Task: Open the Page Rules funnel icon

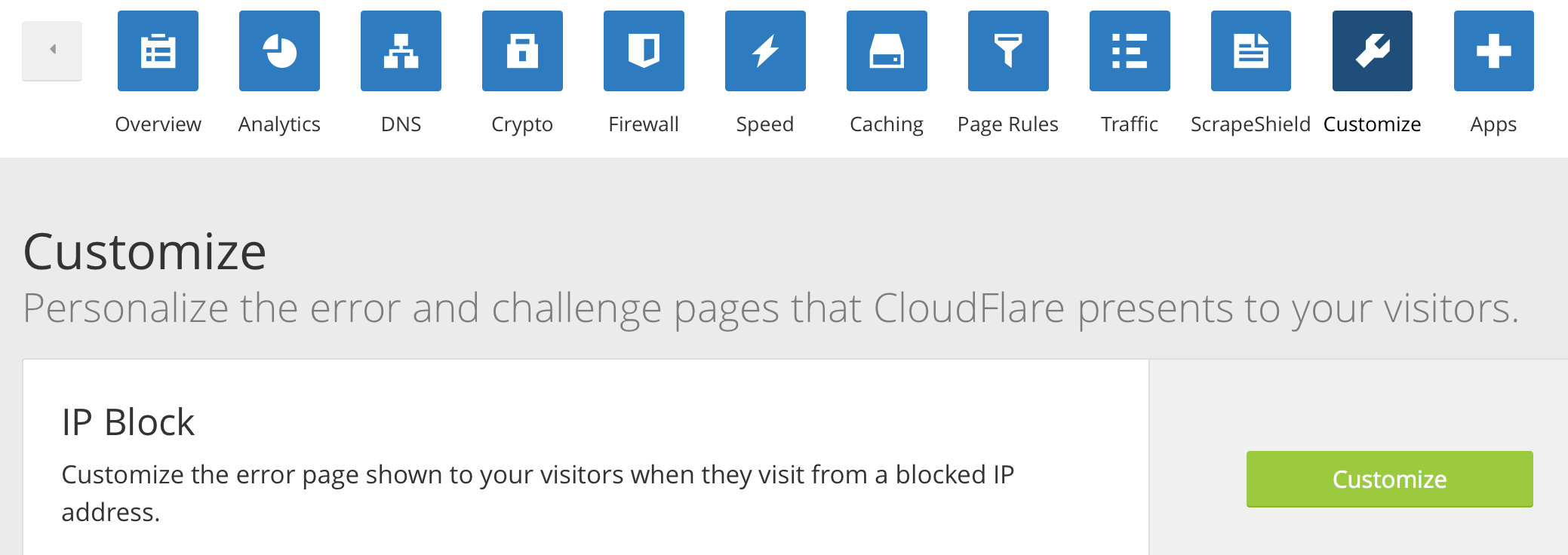Action: point(1008,51)
